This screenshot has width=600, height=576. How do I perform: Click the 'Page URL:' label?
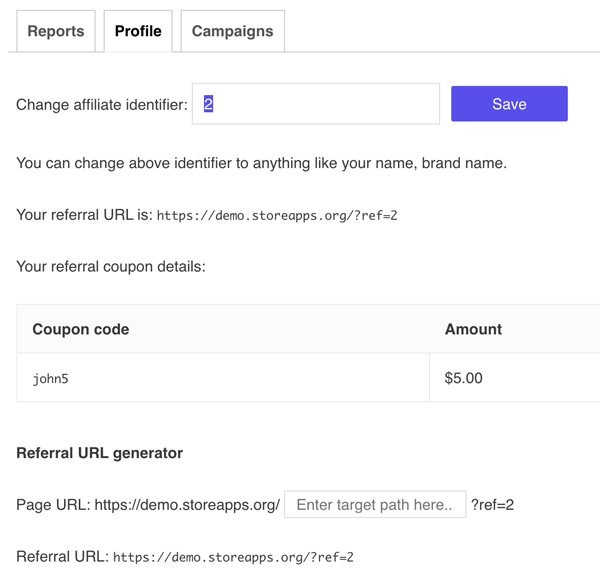tap(53, 505)
